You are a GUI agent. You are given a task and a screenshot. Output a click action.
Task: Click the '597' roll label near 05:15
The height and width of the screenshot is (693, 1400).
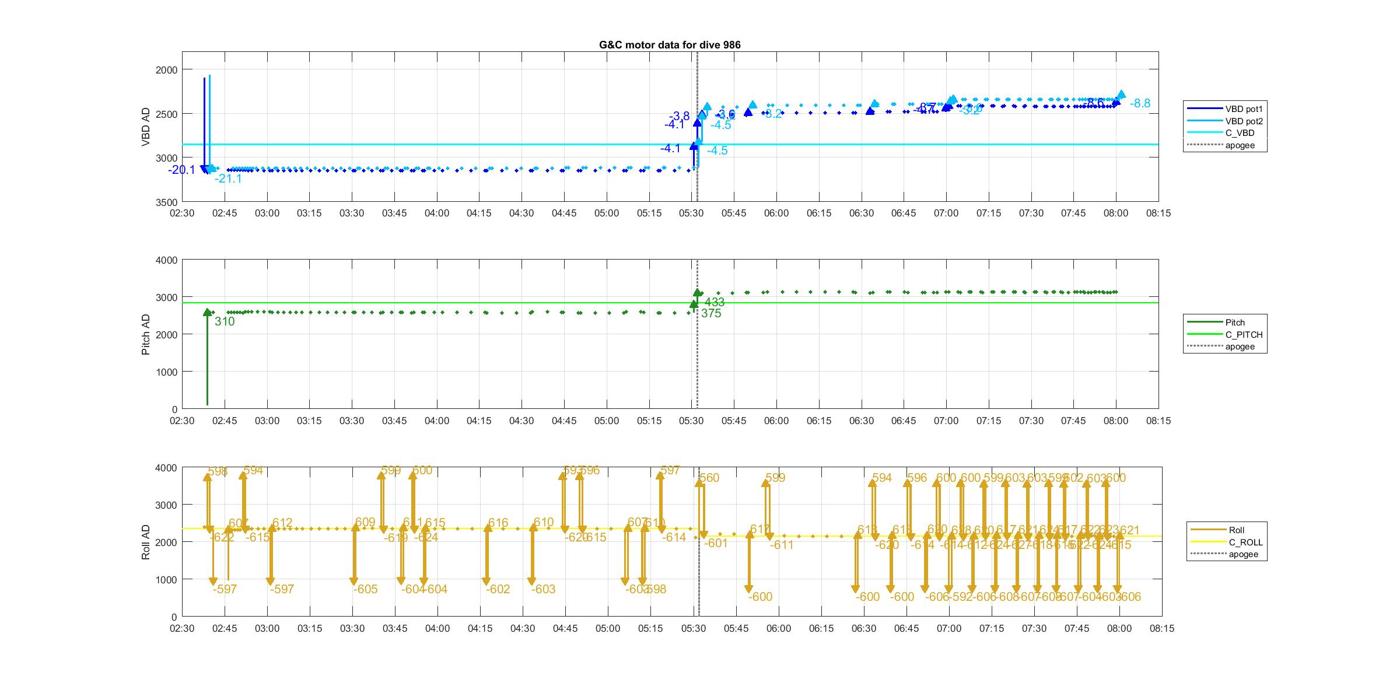[670, 470]
